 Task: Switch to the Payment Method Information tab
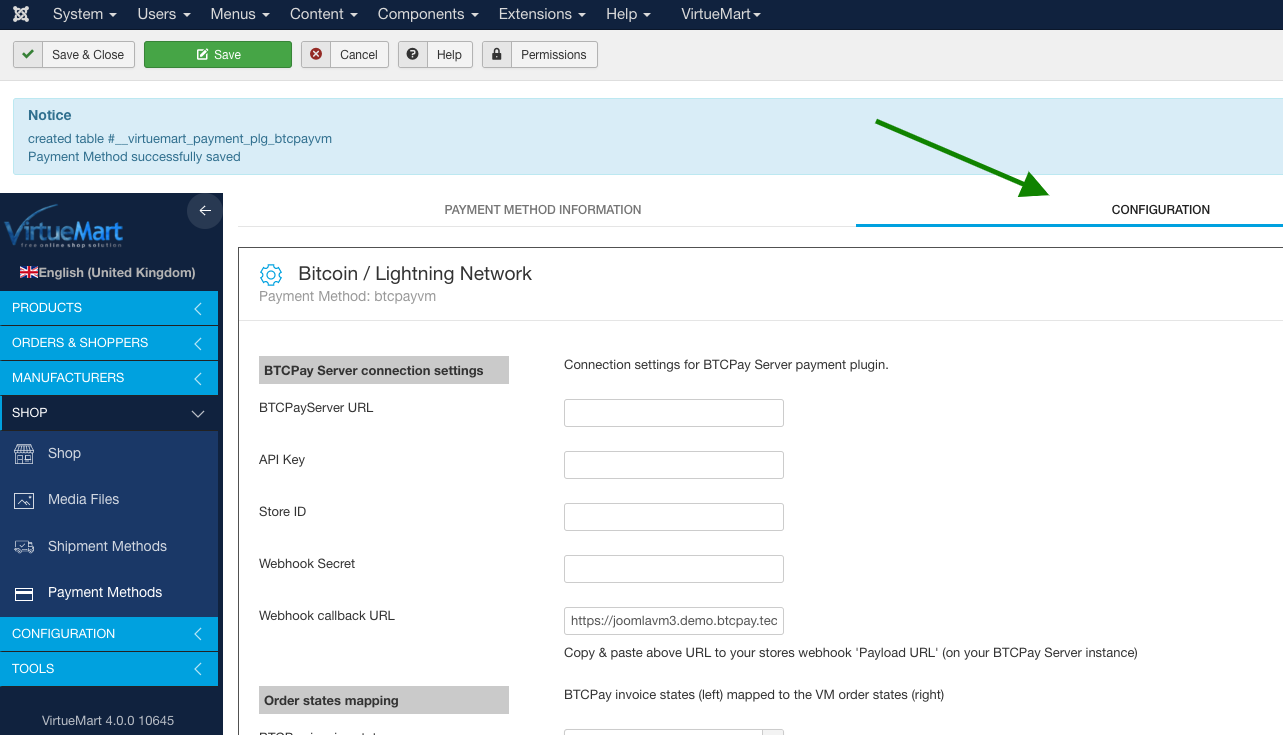[543, 210]
